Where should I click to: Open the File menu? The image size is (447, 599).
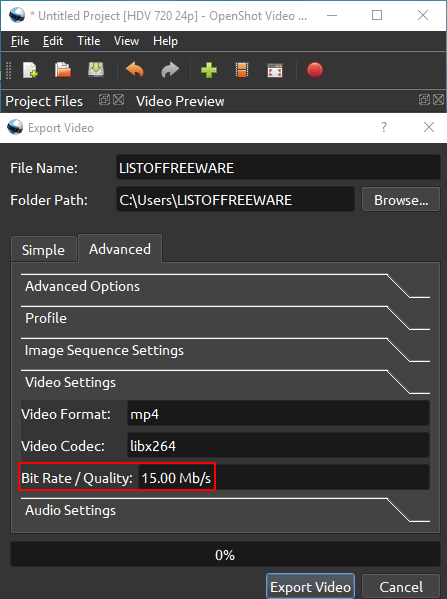tap(20, 41)
